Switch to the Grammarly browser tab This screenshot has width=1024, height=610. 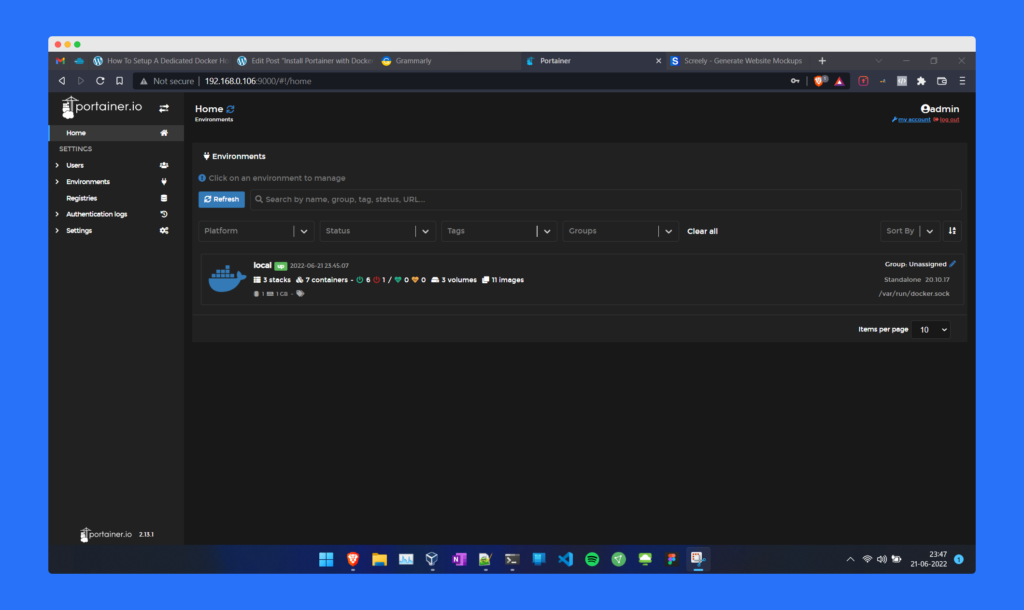413,61
